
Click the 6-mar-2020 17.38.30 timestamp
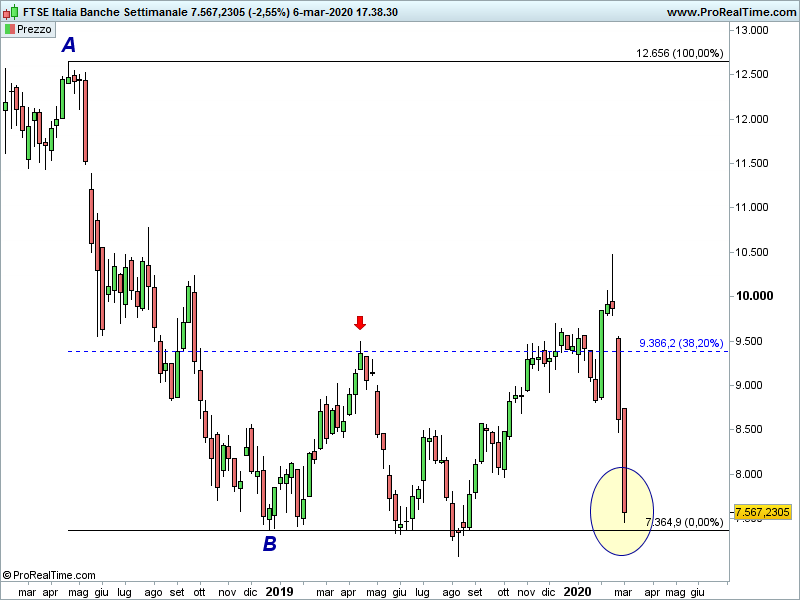pos(345,12)
